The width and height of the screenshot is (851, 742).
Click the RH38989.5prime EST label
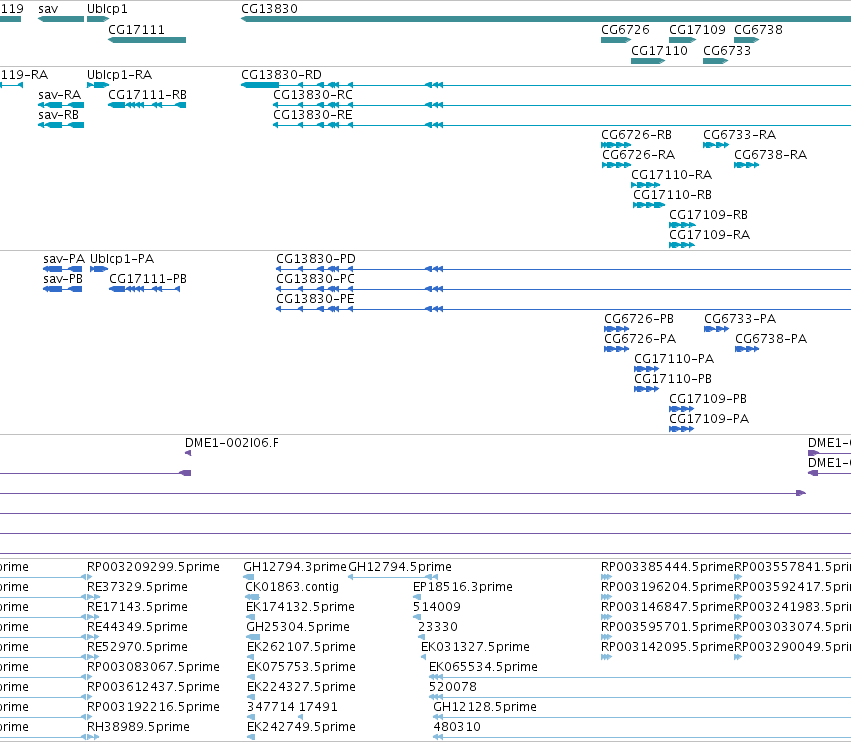pos(138,727)
